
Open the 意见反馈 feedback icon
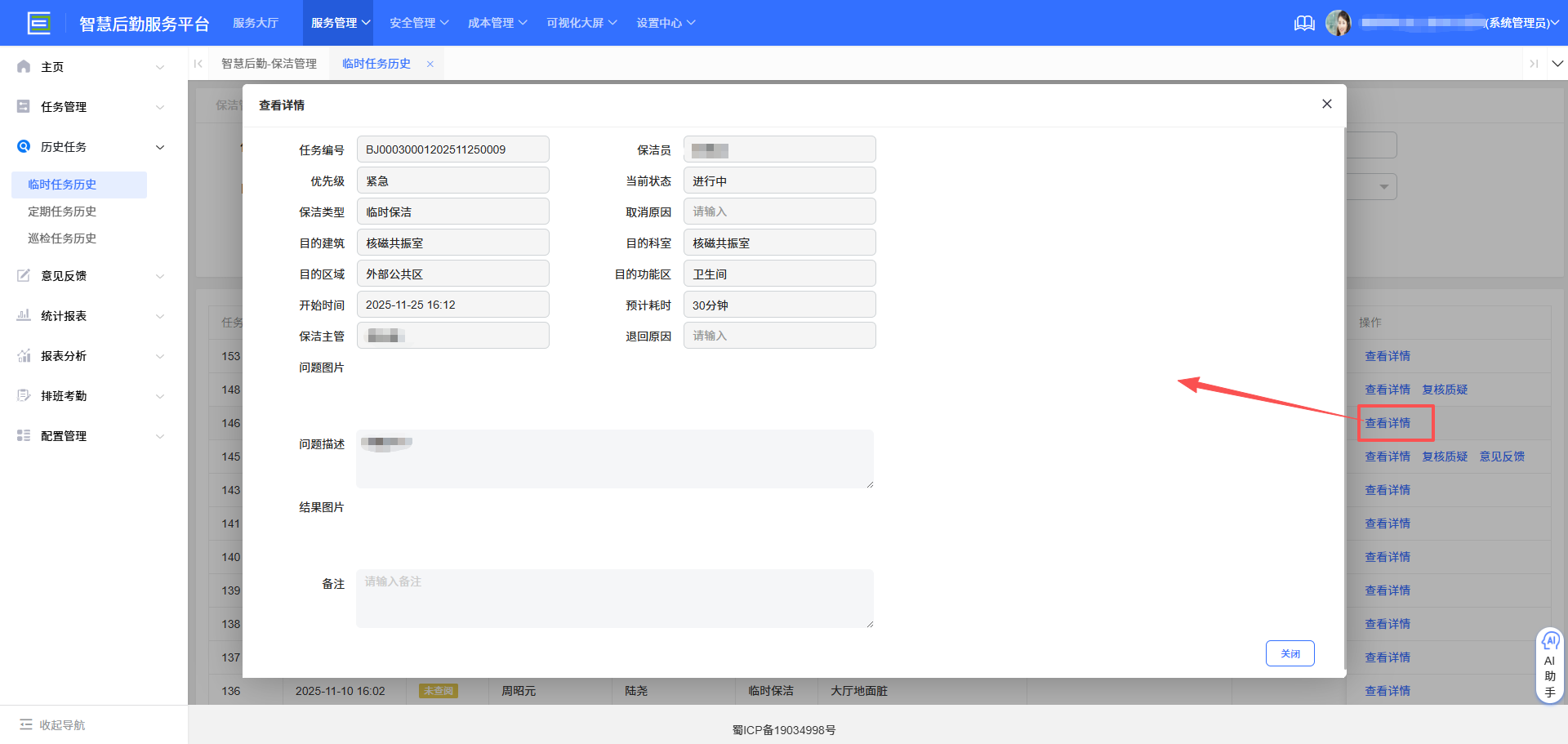tap(23, 275)
